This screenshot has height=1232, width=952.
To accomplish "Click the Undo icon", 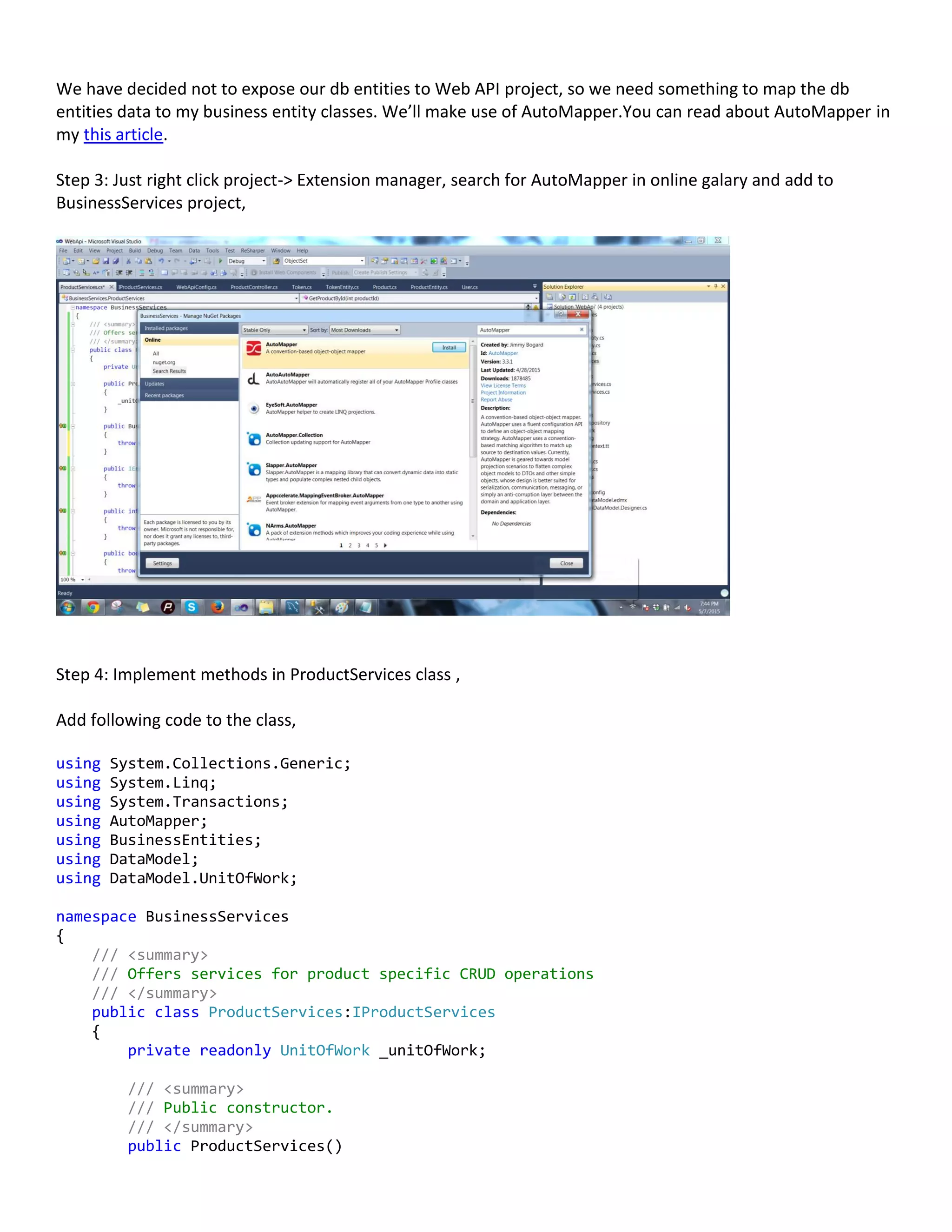I will click(x=161, y=261).
